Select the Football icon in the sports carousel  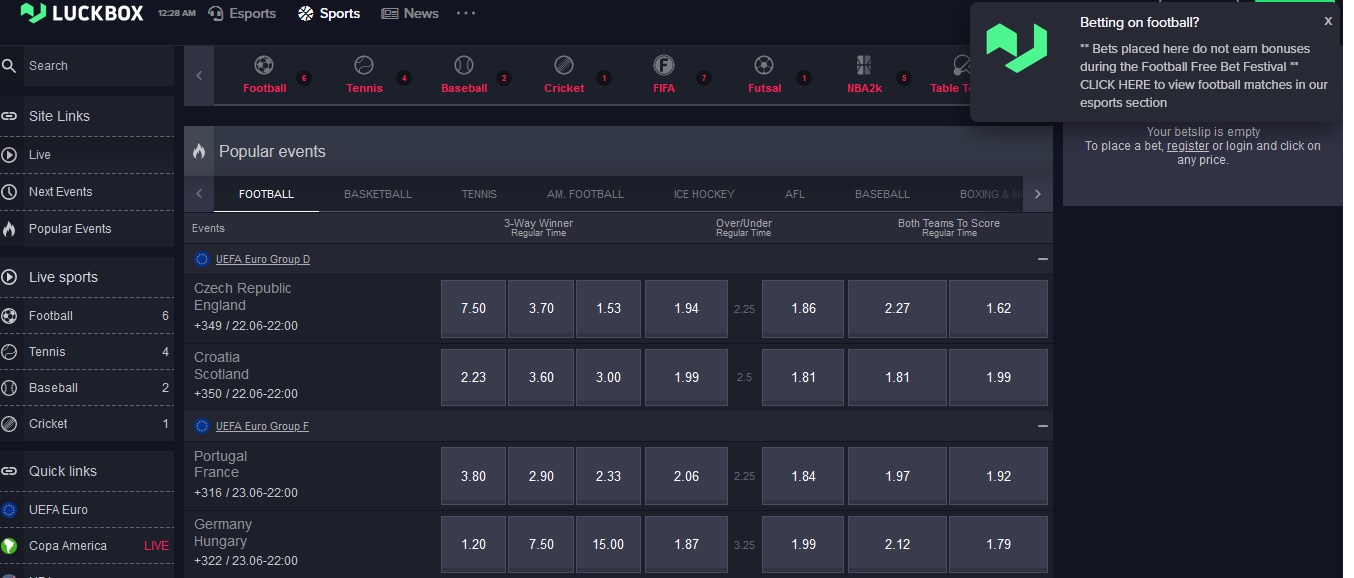pos(264,66)
